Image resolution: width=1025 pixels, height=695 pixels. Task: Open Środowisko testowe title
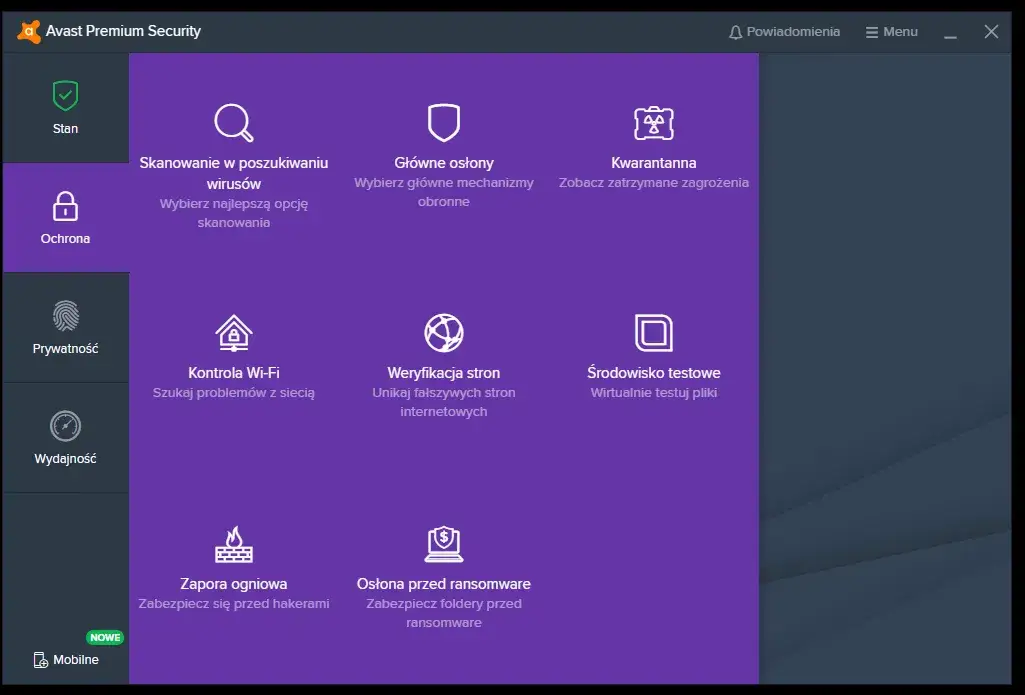point(654,373)
